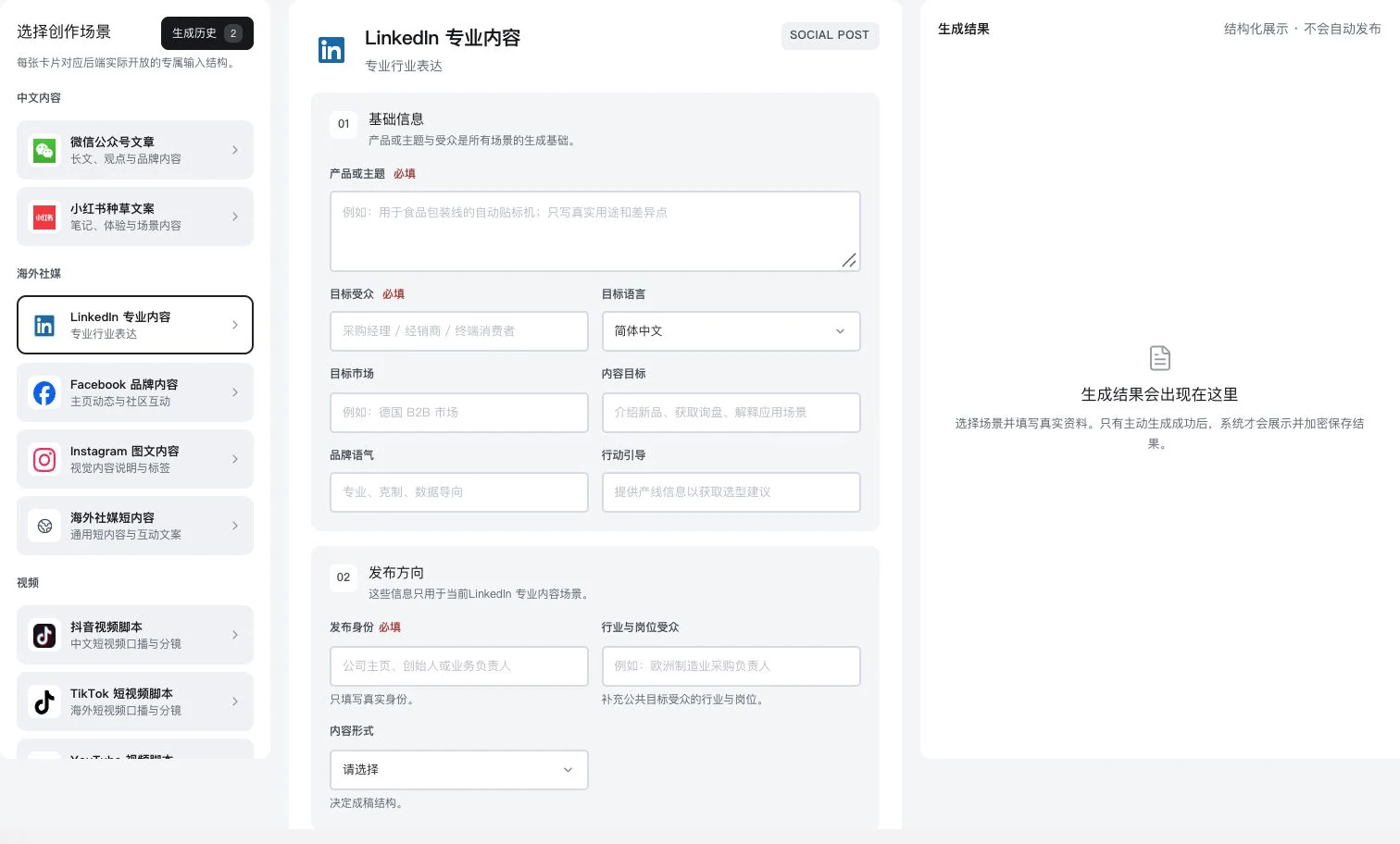
Task: Focus the 目标市场 input field
Action: click(x=459, y=413)
